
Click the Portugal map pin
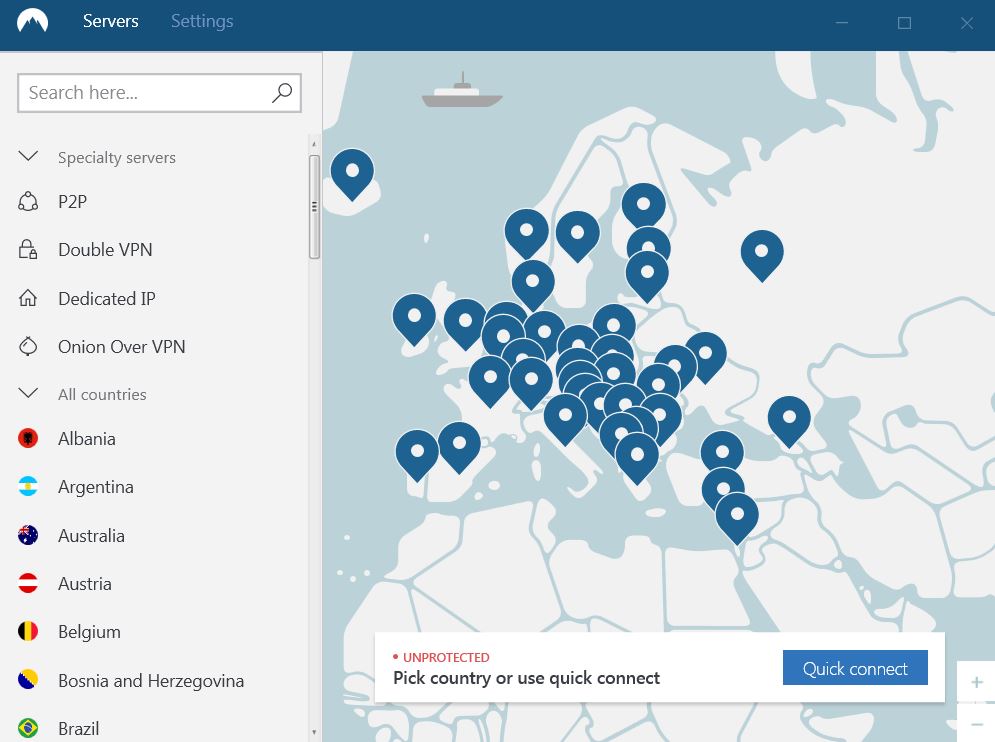tap(417, 453)
